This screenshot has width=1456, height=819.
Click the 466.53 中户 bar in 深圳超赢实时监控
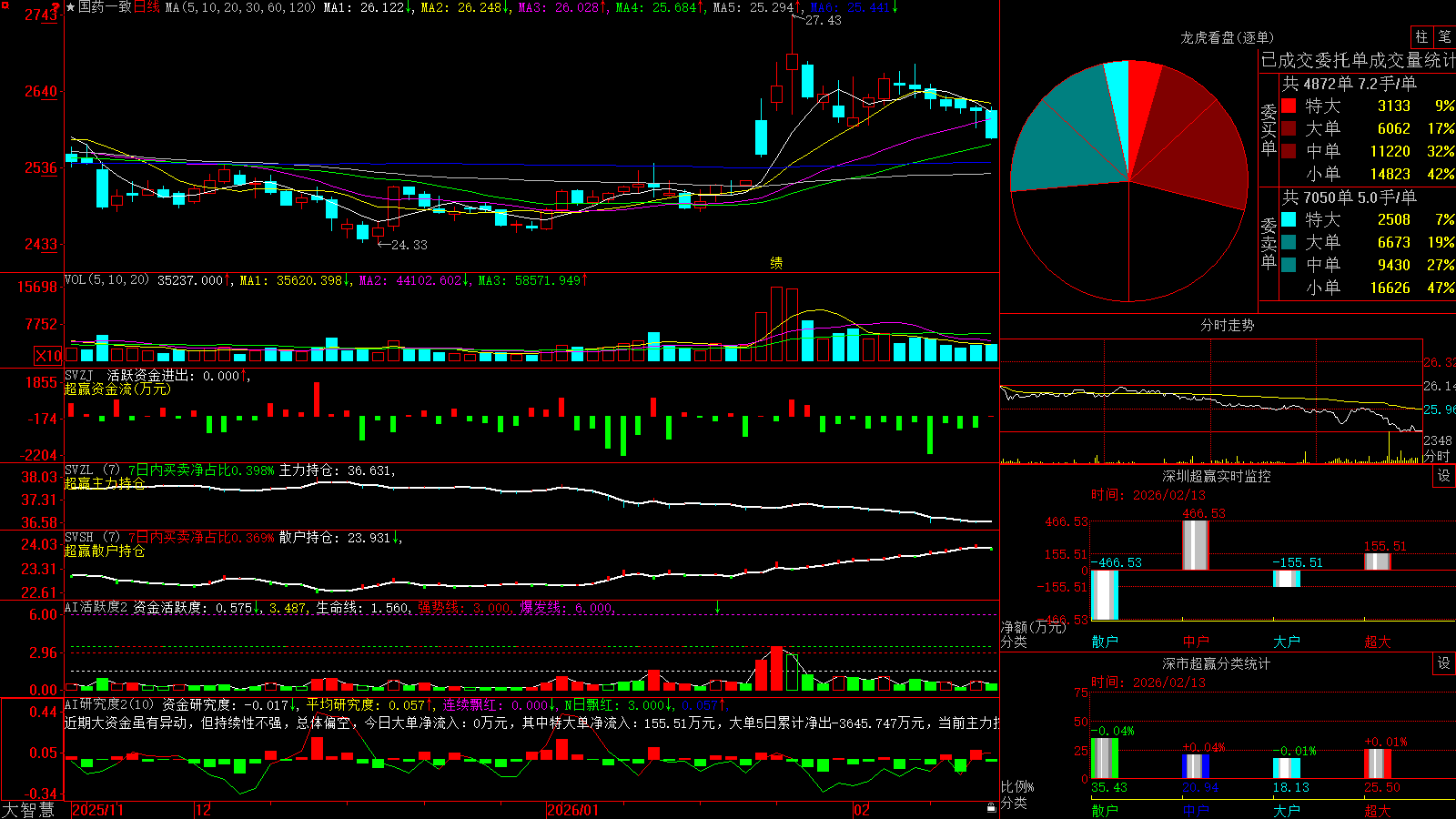click(x=1196, y=545)
